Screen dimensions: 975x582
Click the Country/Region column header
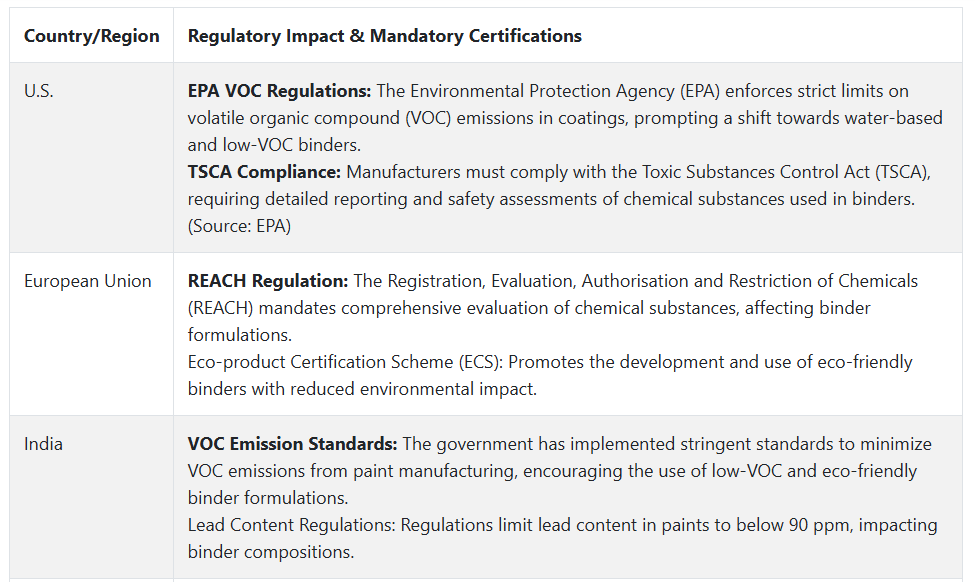[91, 36]
